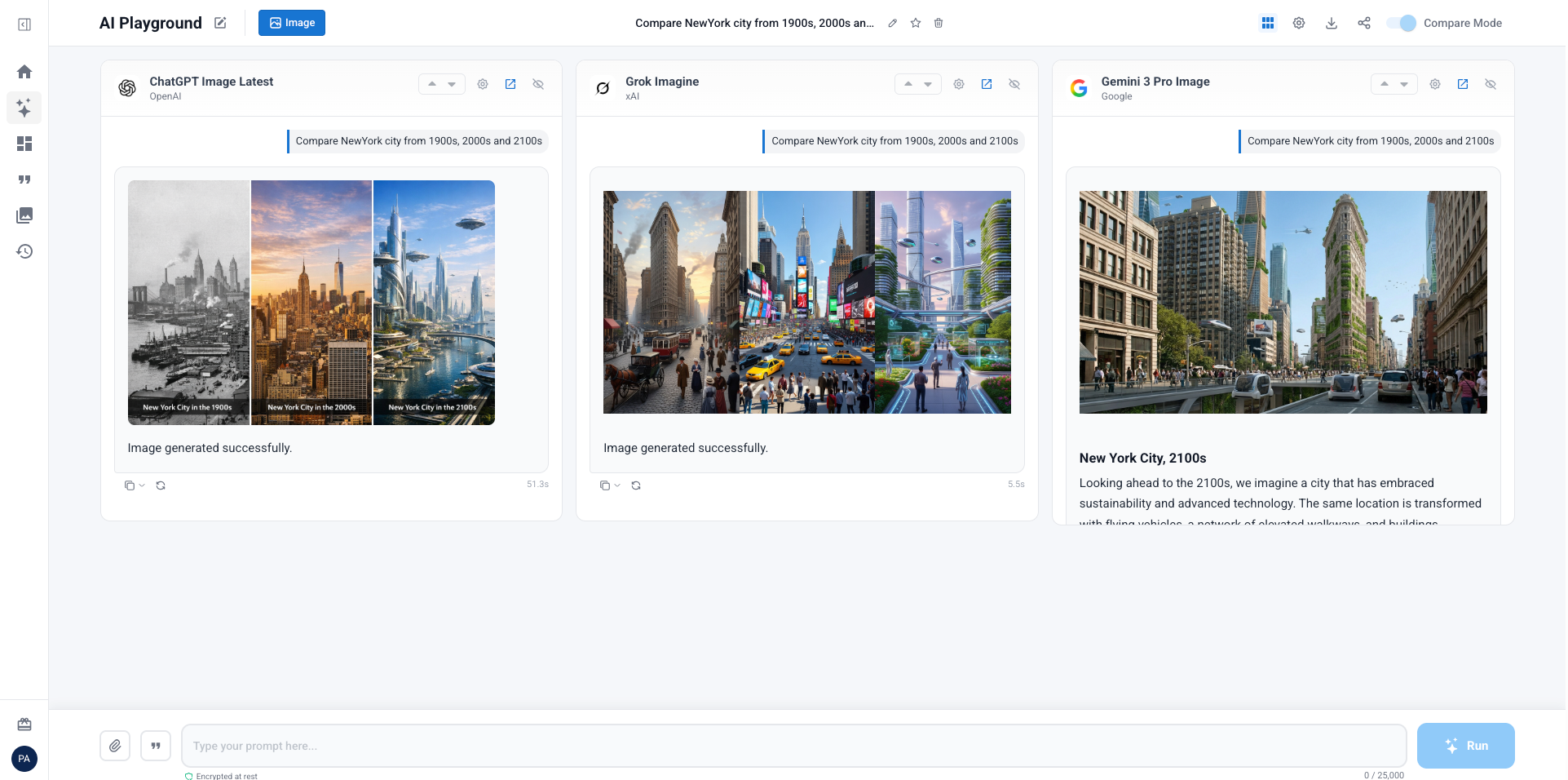
Task: Open the dashboard item in sidebar
Action: pyautogui.click(x=24, y=144)
